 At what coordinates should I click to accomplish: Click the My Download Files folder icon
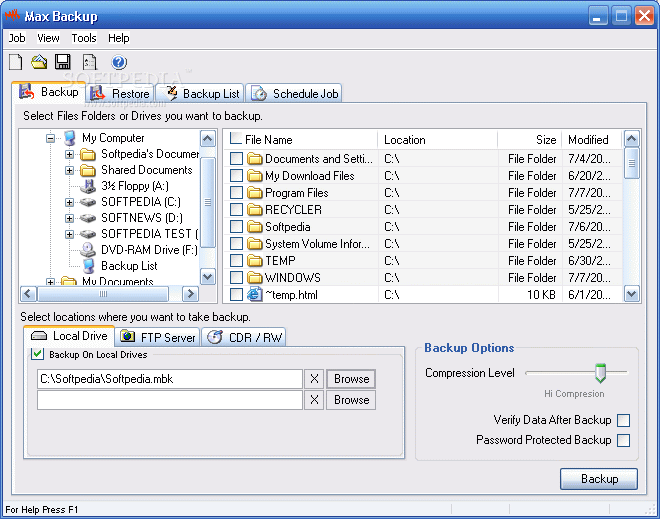point(254,176)
